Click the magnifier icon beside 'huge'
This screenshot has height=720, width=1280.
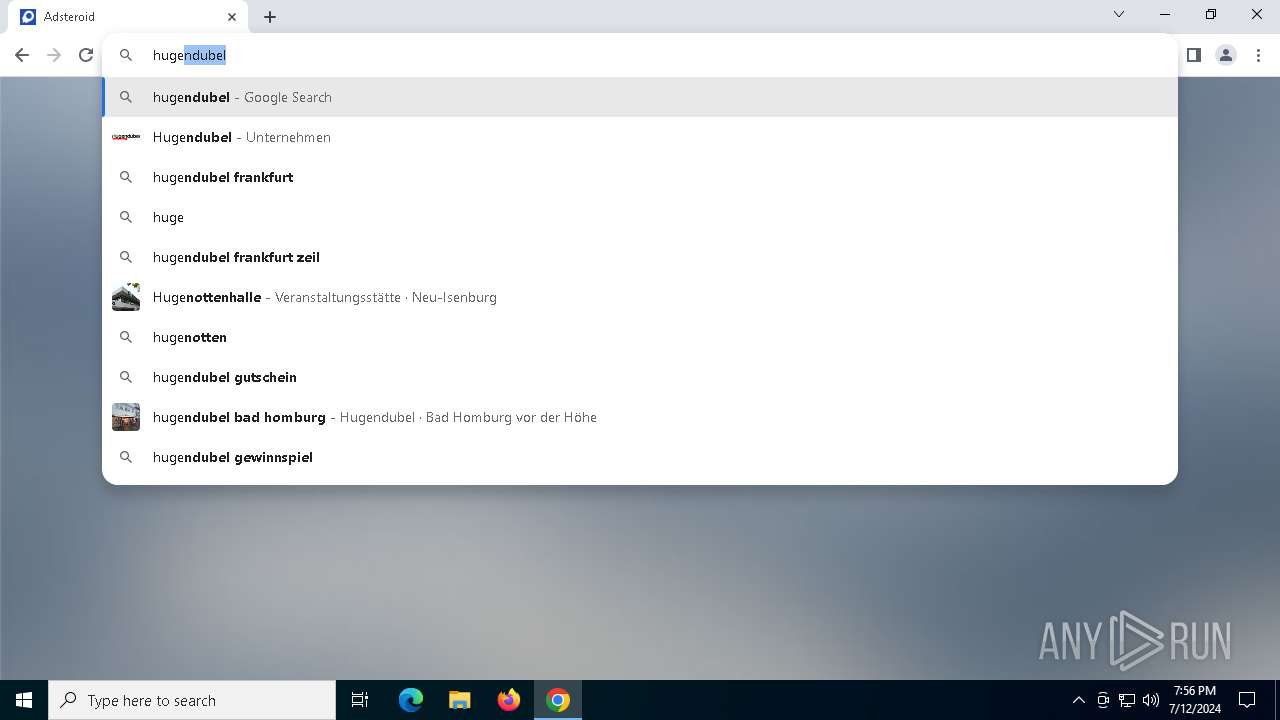[x=126, y=217]
